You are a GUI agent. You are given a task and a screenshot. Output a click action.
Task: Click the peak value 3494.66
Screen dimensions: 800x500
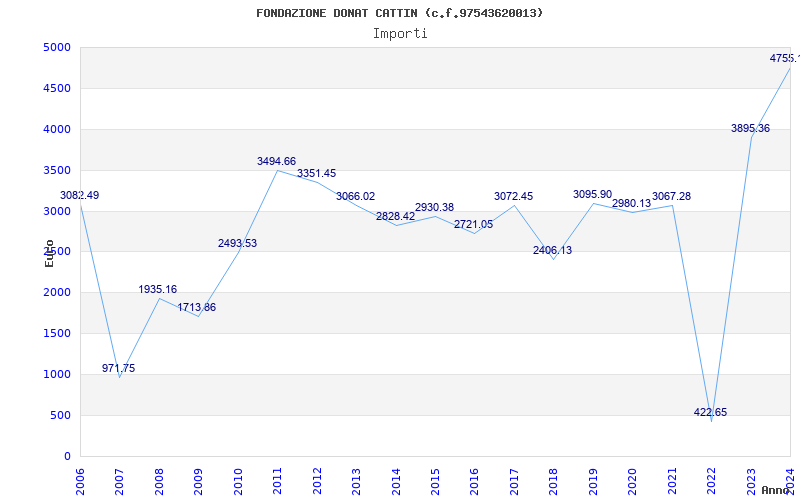click(277, 161)
